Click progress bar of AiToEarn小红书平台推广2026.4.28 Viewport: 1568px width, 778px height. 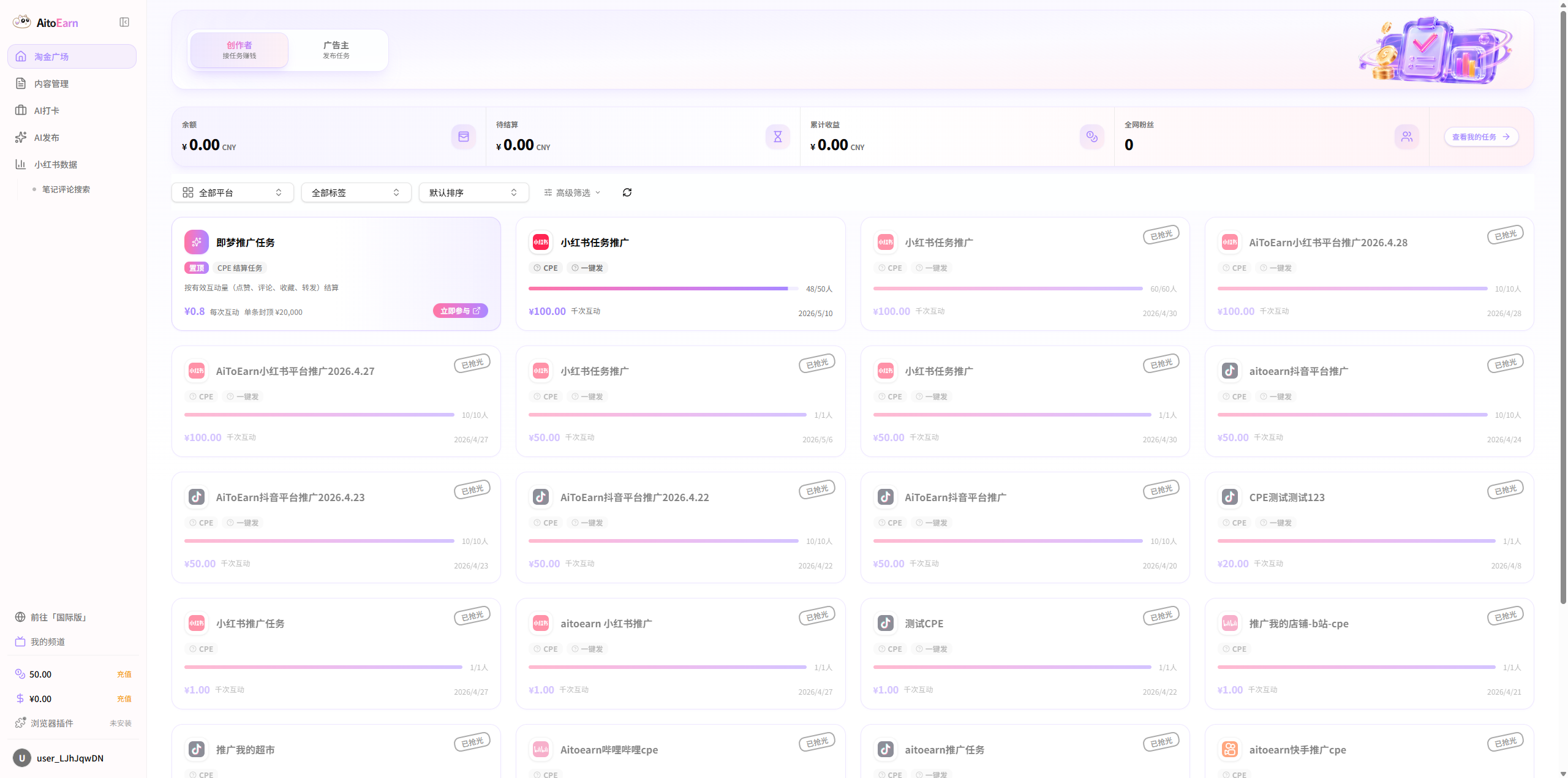[1352, 288]
